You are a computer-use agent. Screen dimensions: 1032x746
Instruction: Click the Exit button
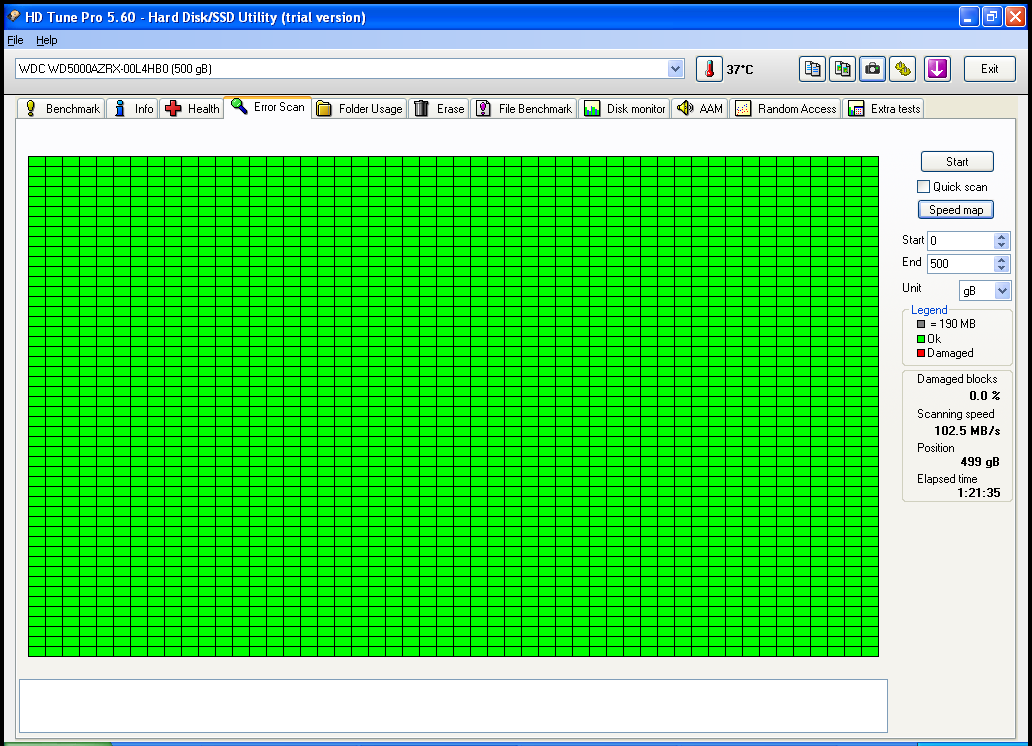pos(989,69)
